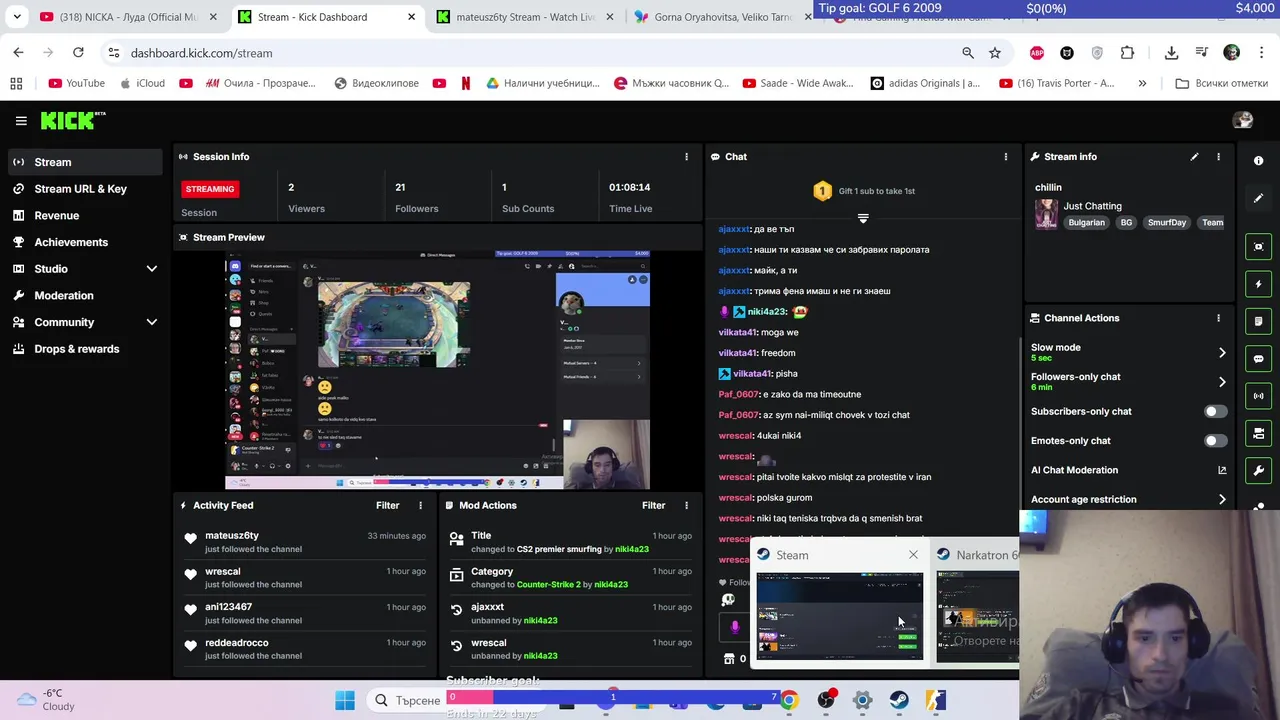Screen dimensions: 1280x720
Task: Click the broadcast signal icon in the right rail
Action: tap(1258, 396)
